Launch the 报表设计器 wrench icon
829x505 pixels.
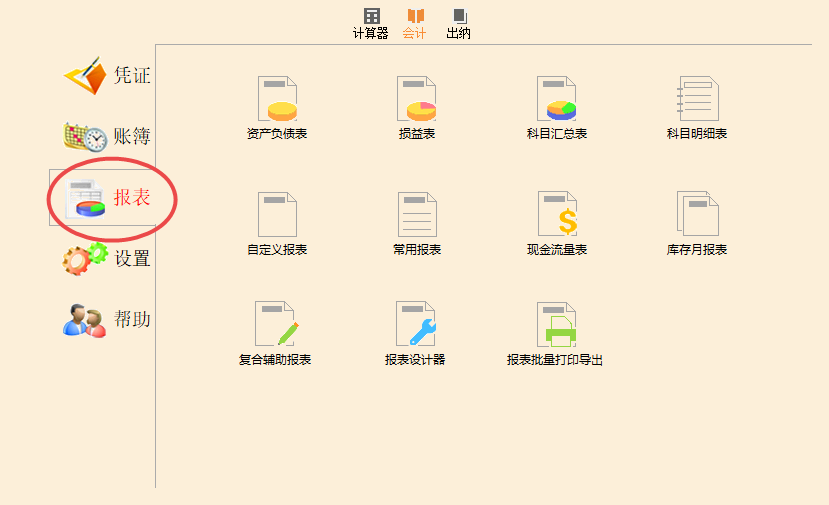pos(415,324)
